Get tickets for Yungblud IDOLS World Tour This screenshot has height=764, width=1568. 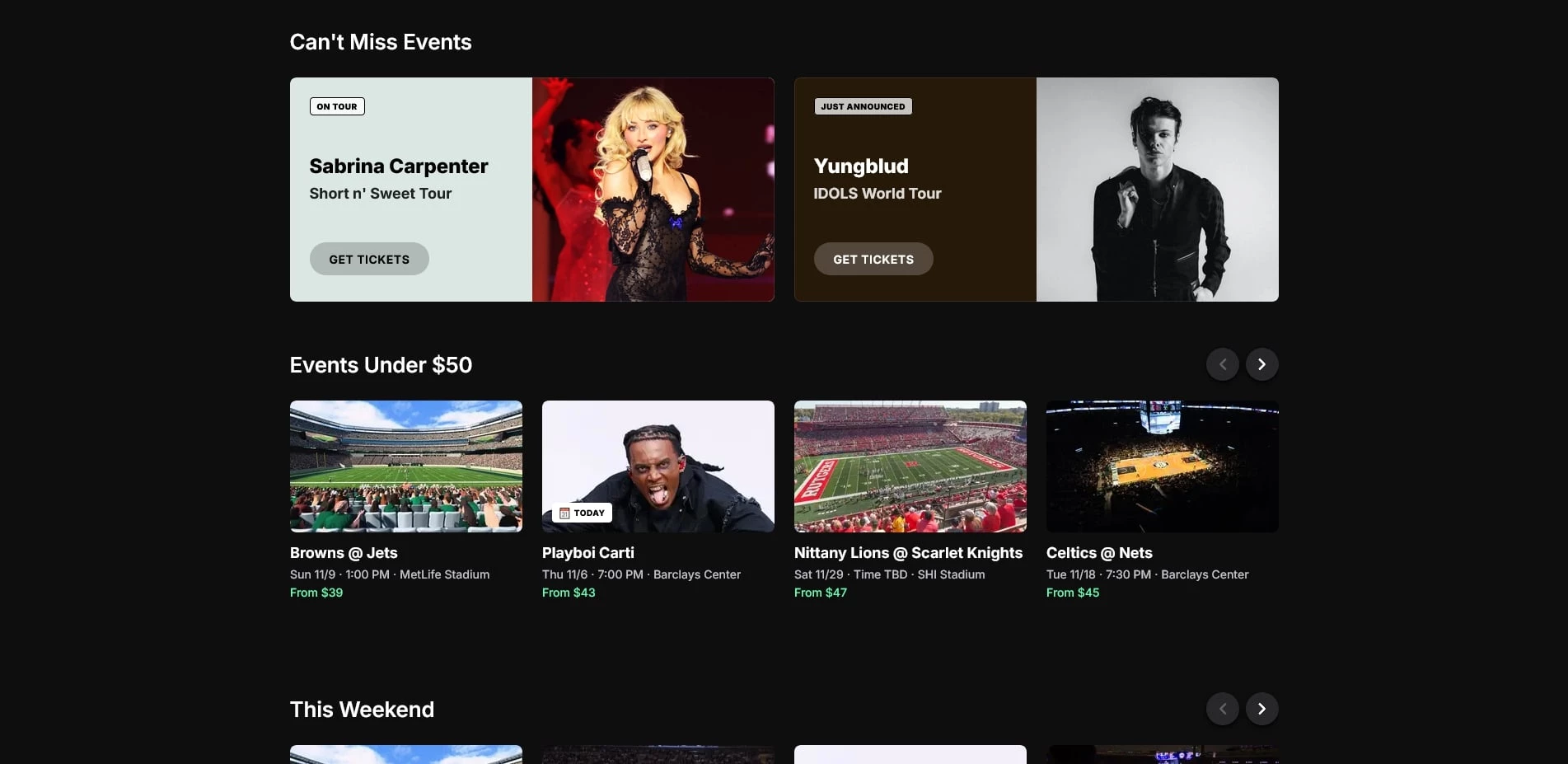pyautogui.click(x=873, y=259)
